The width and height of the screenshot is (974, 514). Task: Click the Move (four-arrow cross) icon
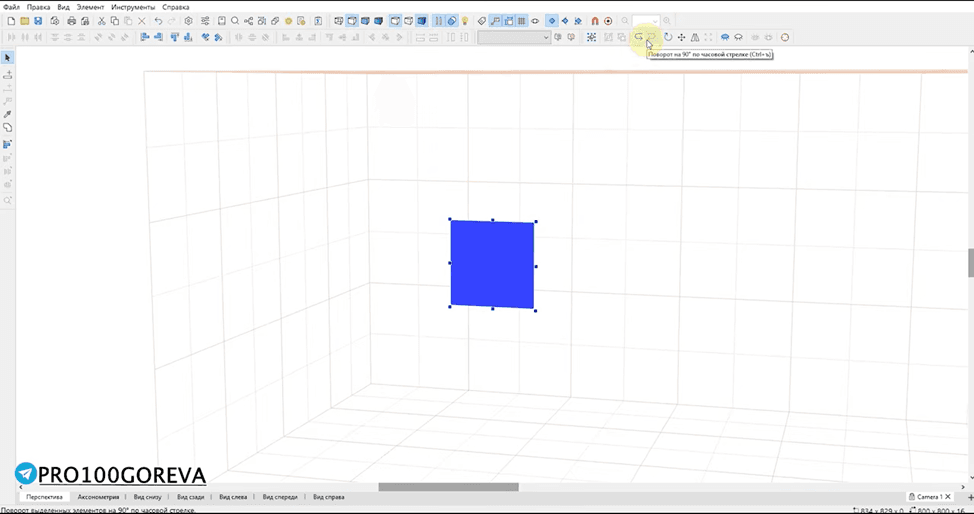point(681,37)
